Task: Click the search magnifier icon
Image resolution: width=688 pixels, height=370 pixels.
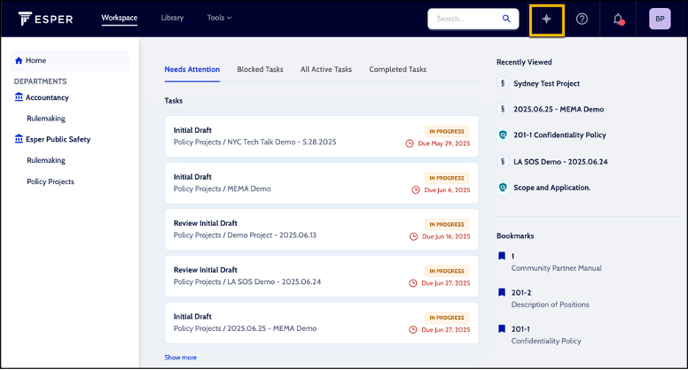Action: pos(506,18)
